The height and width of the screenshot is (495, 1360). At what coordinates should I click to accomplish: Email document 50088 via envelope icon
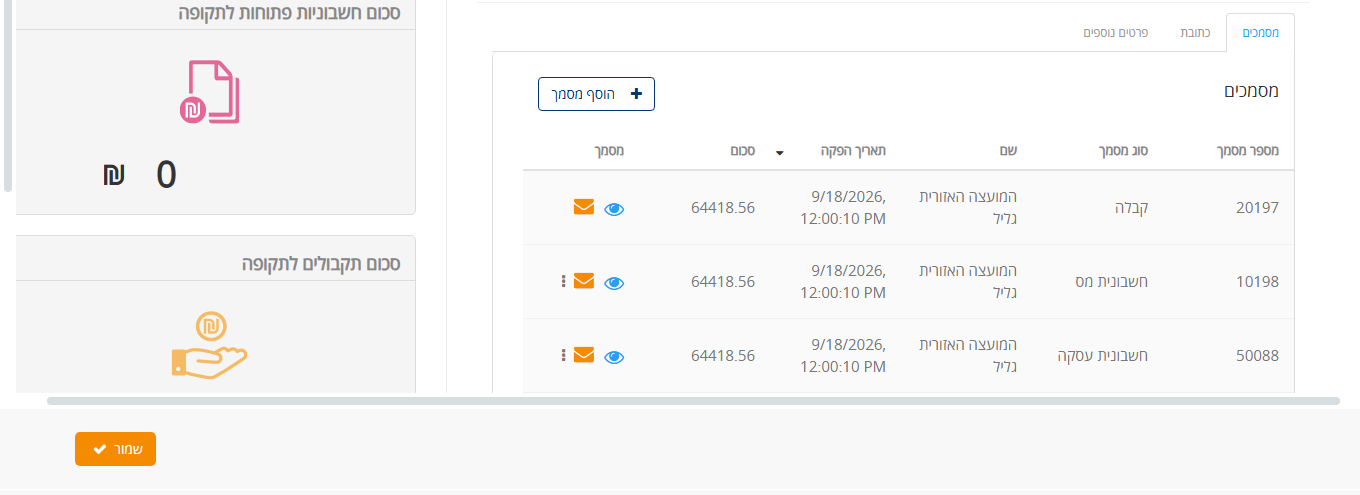coord(584,355)
